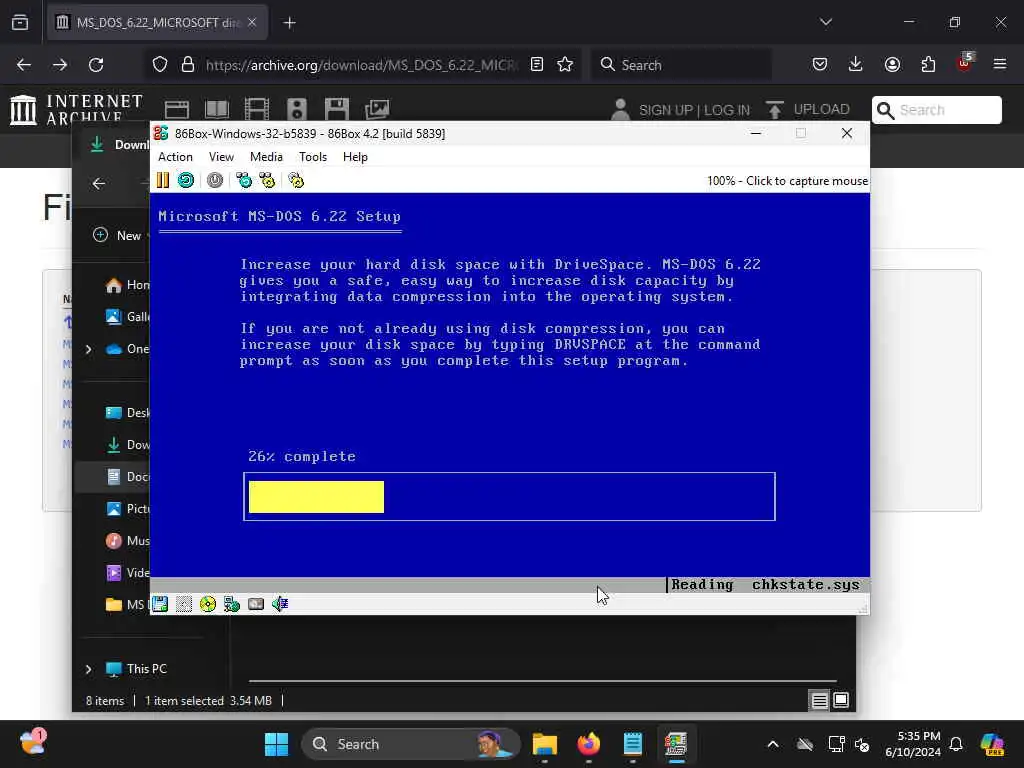Click SIGN UP | LOG IN link
Viewport: 1024px width, 768px height.
(694, 110)
